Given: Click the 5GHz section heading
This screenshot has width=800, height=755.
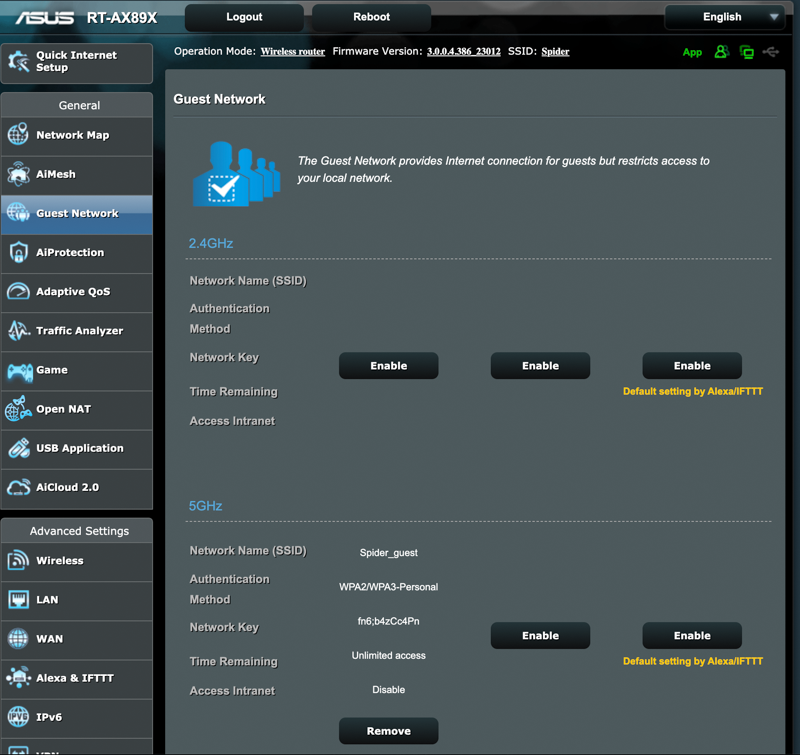Looking at the screenshot, I should (205, 506).
